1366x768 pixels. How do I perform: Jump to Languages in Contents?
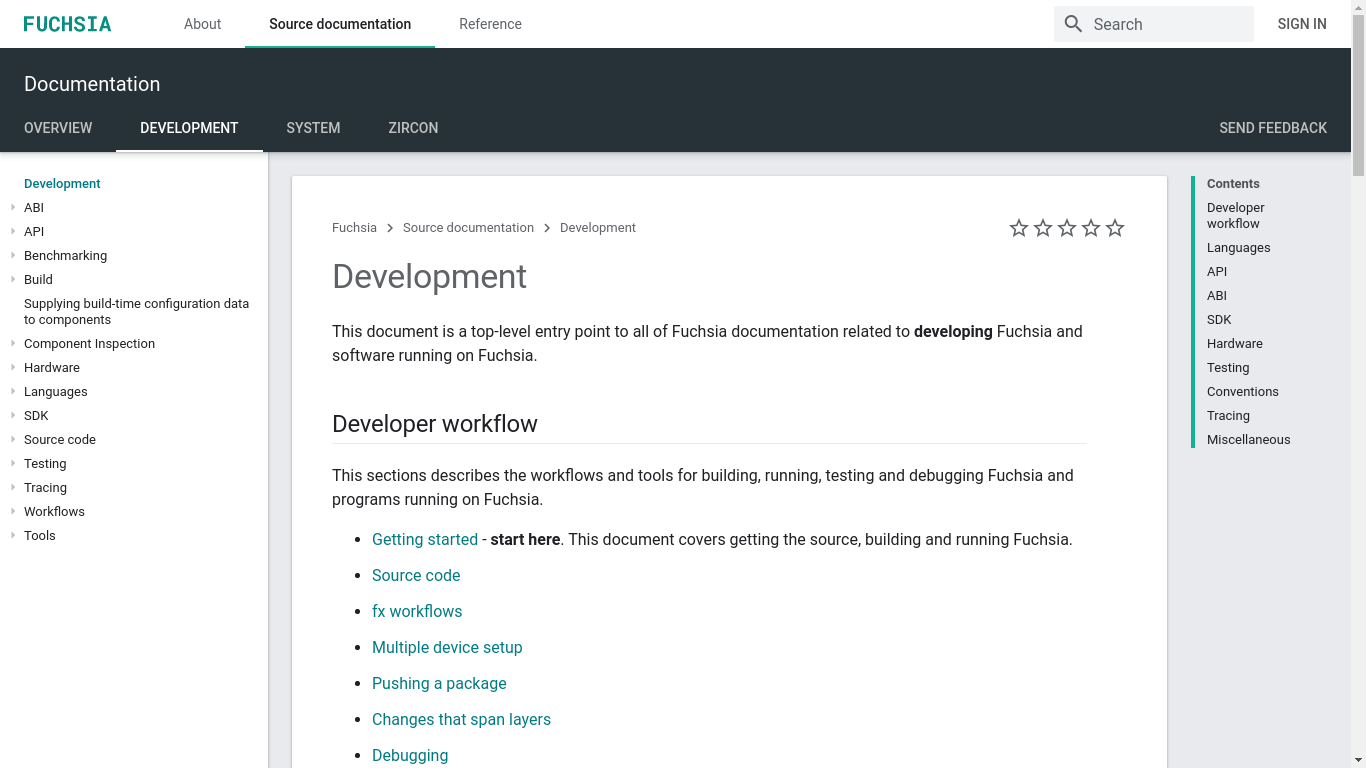1238,248
